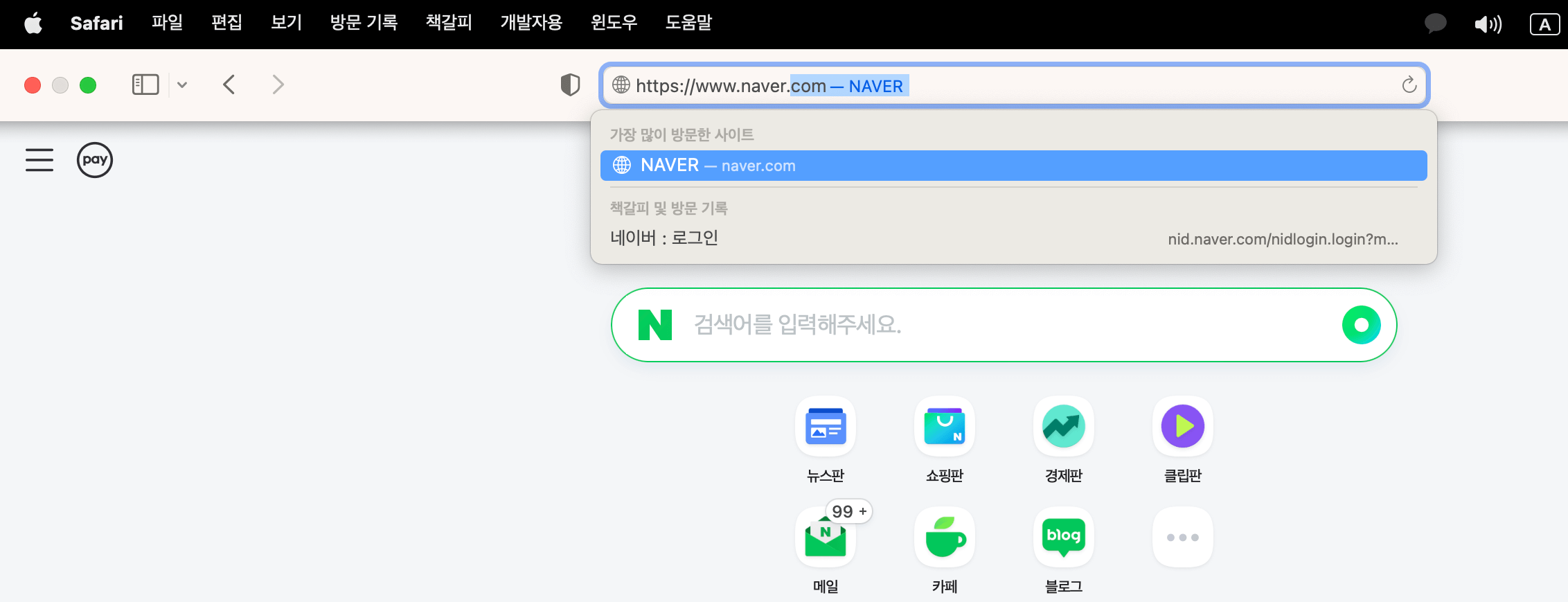Open the 카페 icon
1568x602 pixels.
(945, 538)
